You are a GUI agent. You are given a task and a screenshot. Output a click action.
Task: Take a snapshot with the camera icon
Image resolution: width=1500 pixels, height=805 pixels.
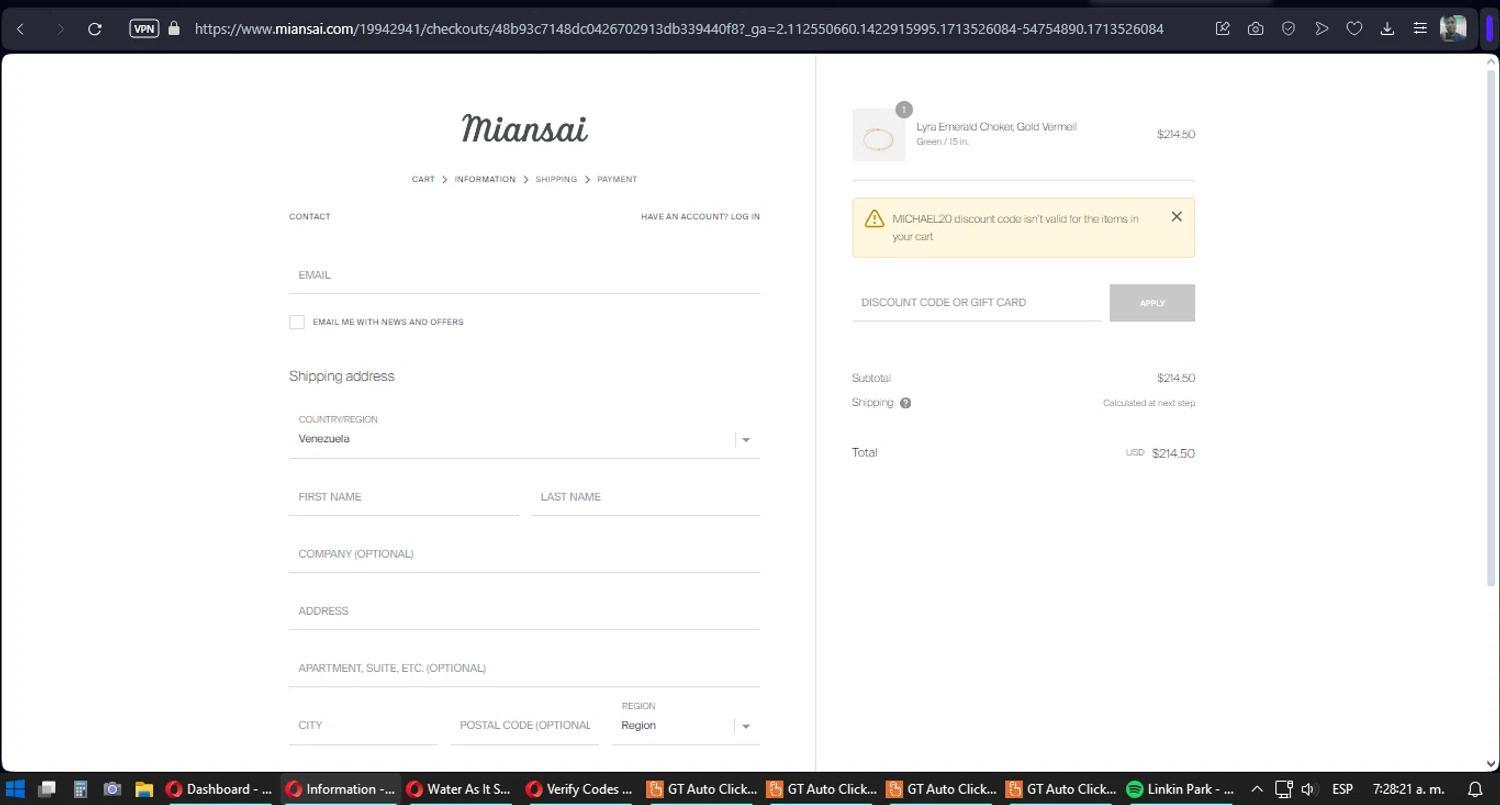[1255, 29]
